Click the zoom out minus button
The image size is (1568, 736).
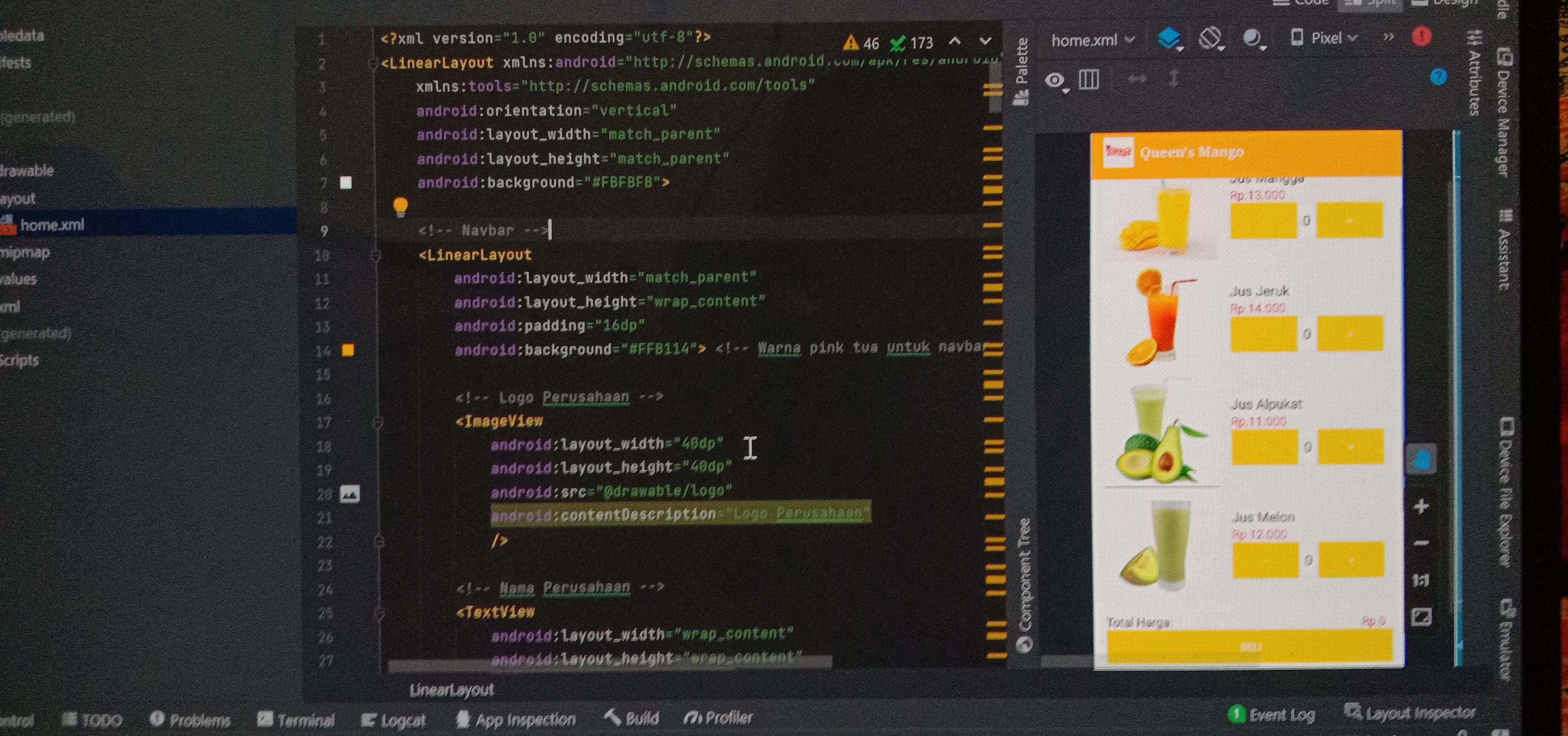1421,543
